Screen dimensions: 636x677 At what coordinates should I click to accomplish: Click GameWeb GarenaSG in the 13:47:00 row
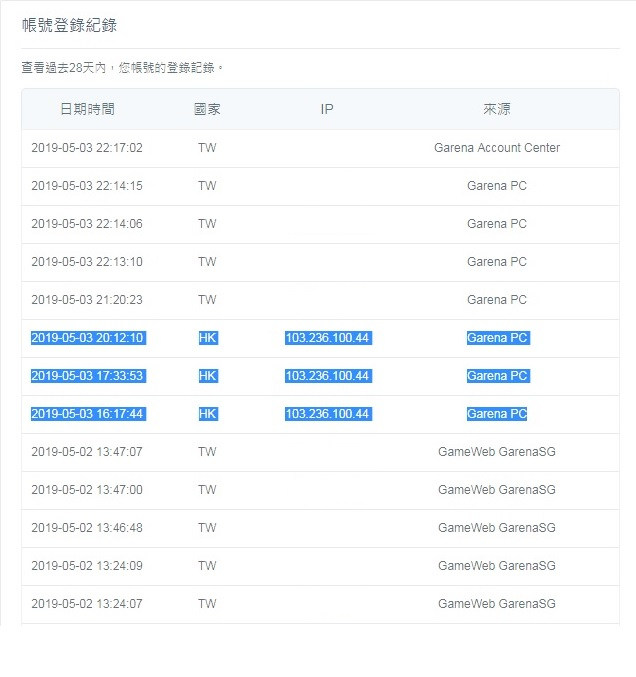point(496,490)
